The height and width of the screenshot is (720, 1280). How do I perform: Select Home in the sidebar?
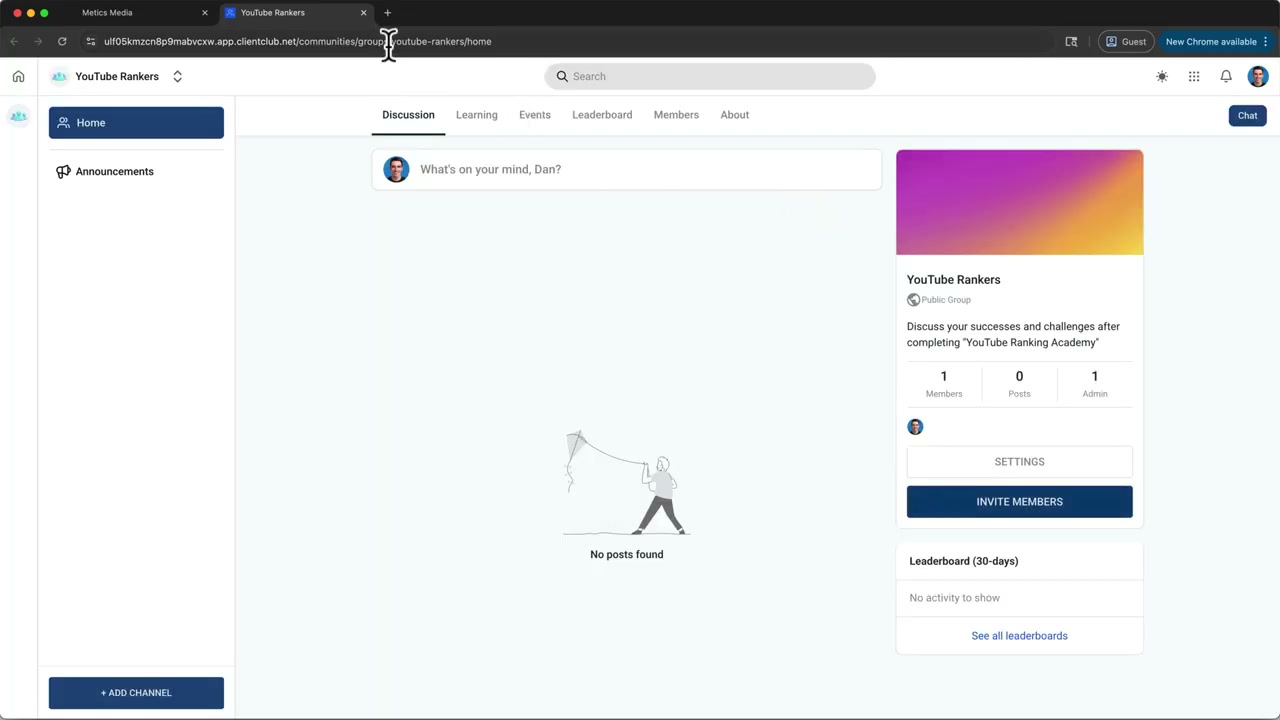coord(136,123)
